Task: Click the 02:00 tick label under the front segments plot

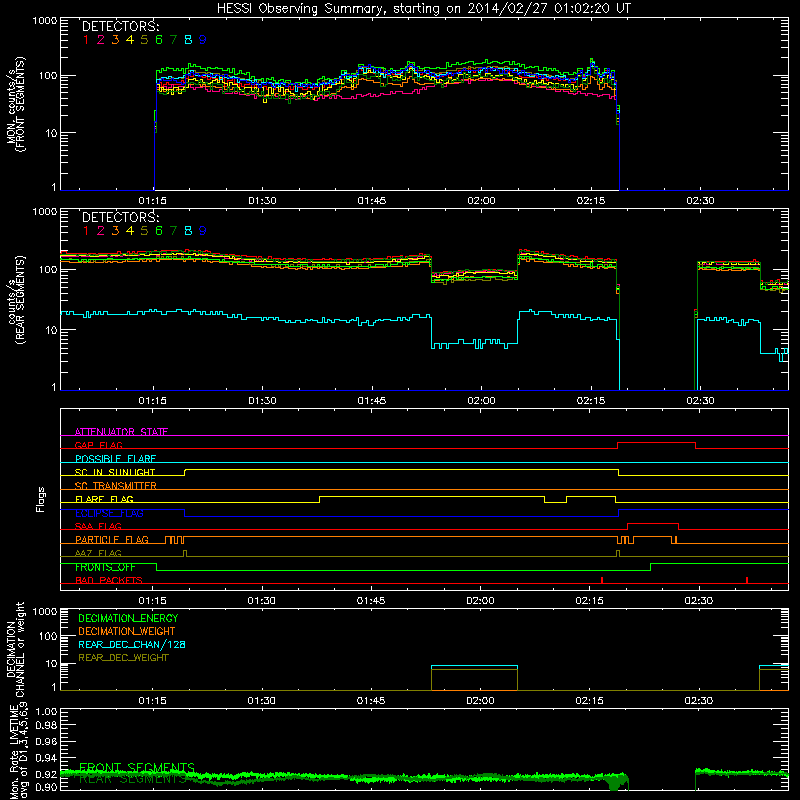Action: pos(481,201)
